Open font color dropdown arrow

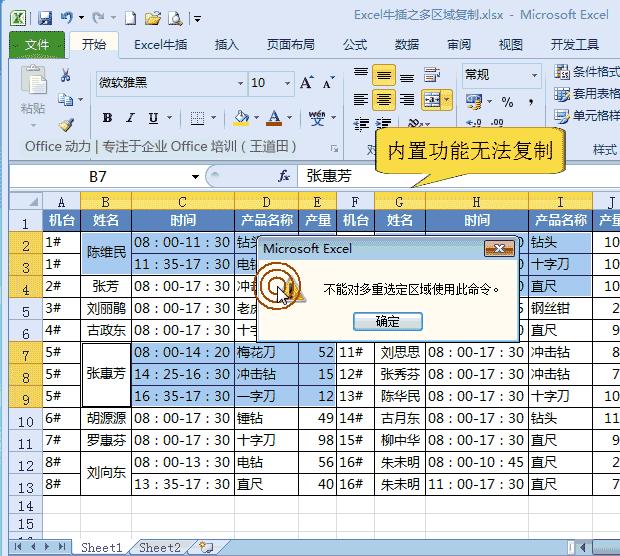point(289,117)
